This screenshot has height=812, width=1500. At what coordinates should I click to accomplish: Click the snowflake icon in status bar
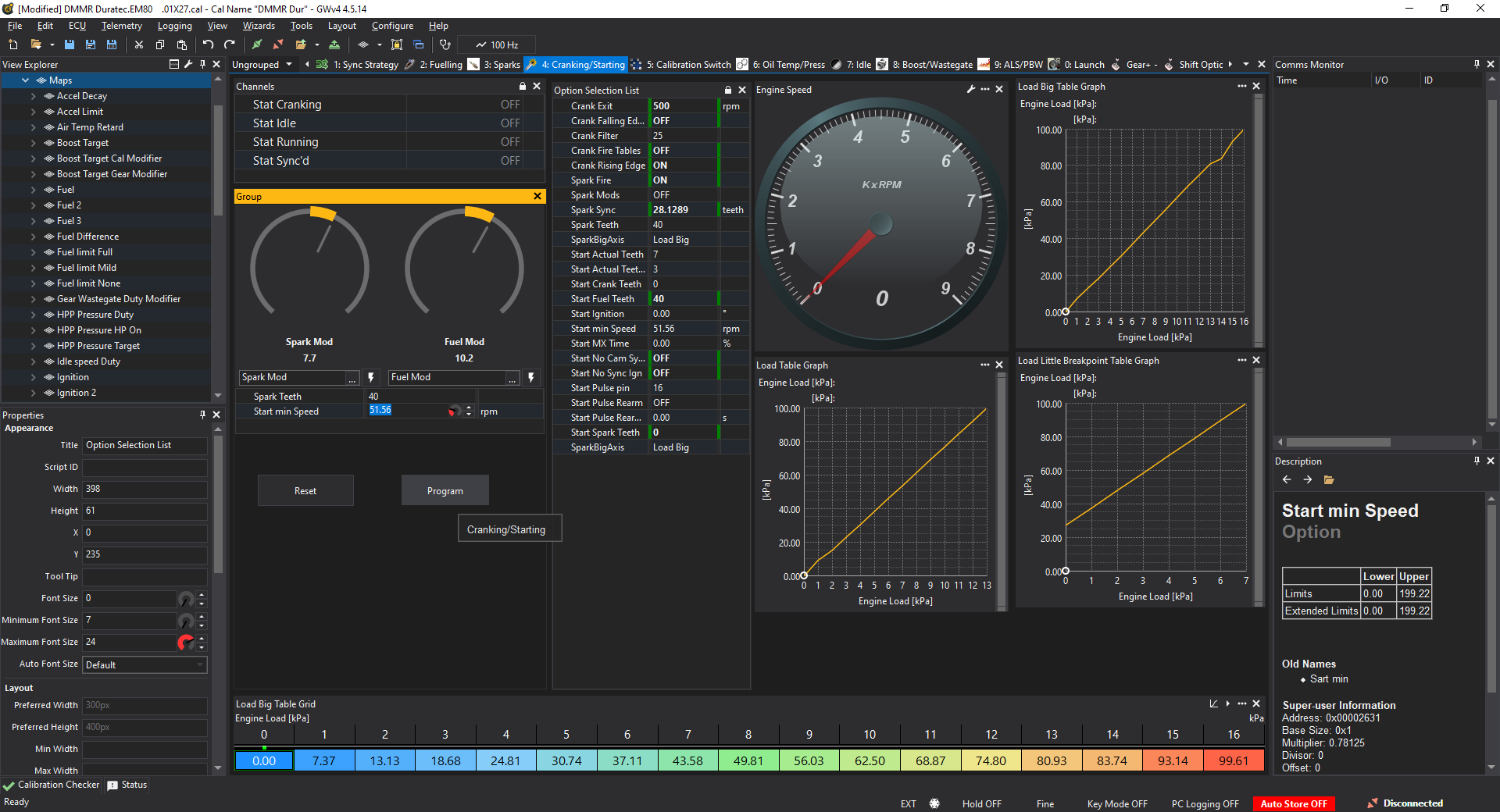pyautogui.click(x=934, y=803)
